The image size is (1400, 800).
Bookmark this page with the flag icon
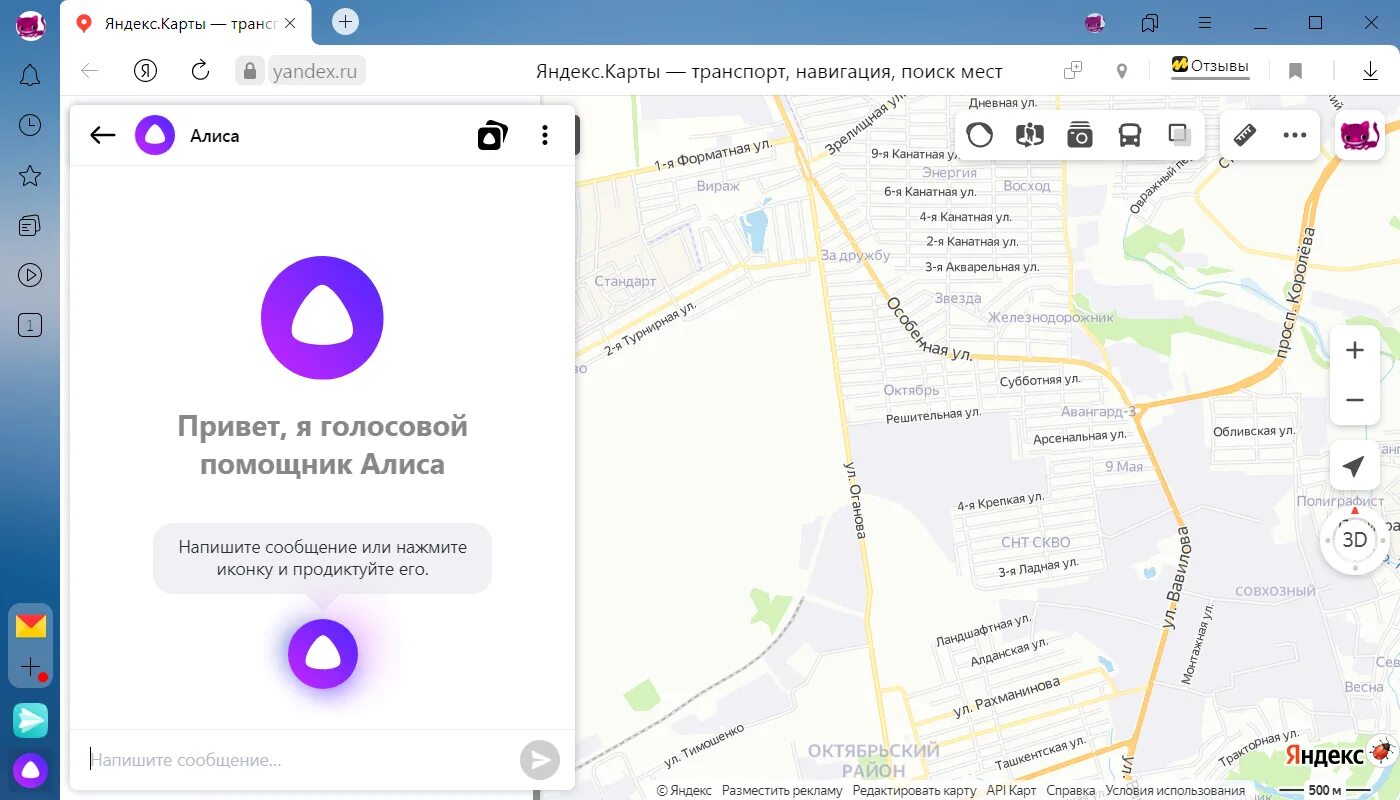[x=1295, y=71]
